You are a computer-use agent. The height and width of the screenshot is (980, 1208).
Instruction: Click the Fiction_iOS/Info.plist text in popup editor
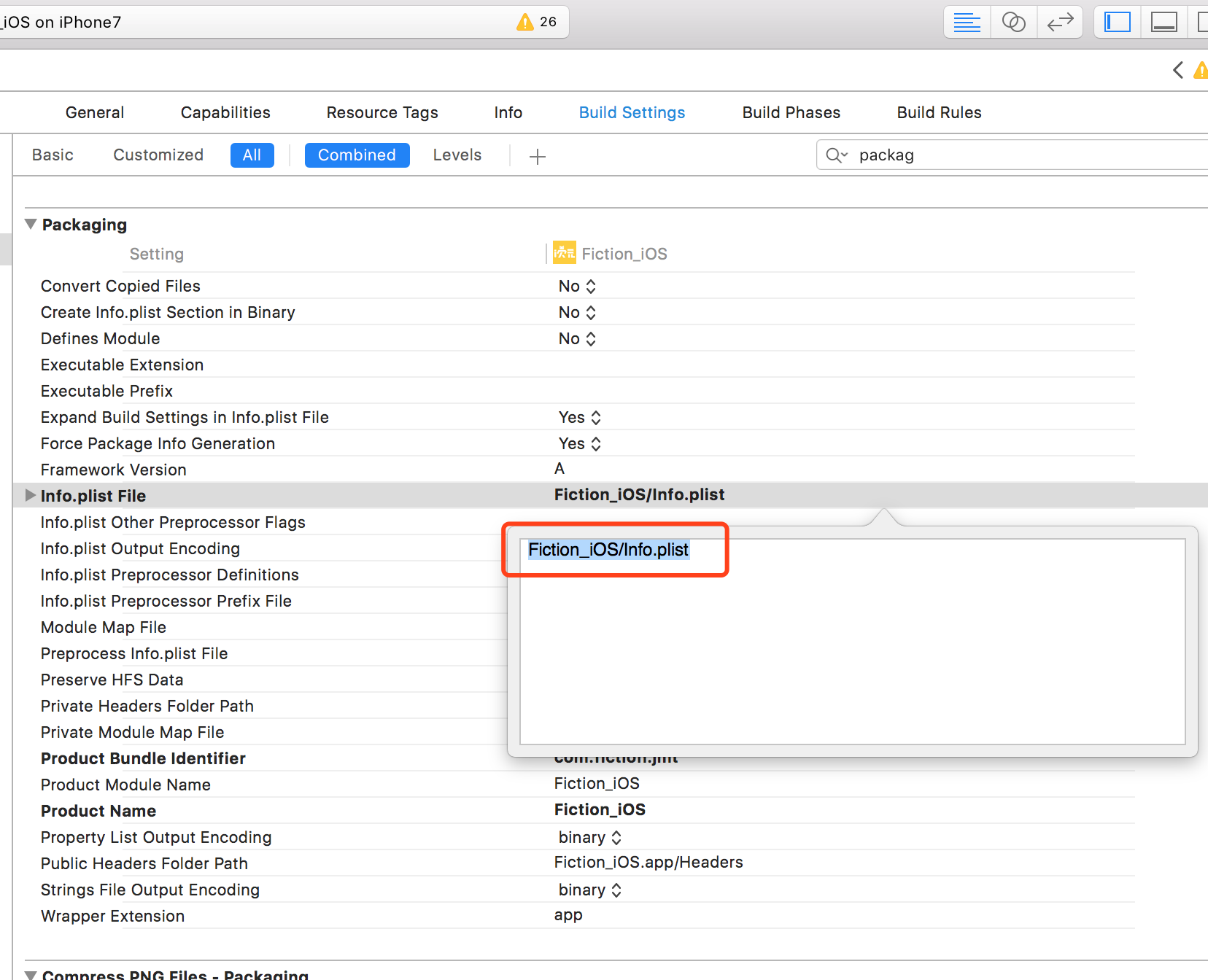pyautogui.click(x=608, y=549)
